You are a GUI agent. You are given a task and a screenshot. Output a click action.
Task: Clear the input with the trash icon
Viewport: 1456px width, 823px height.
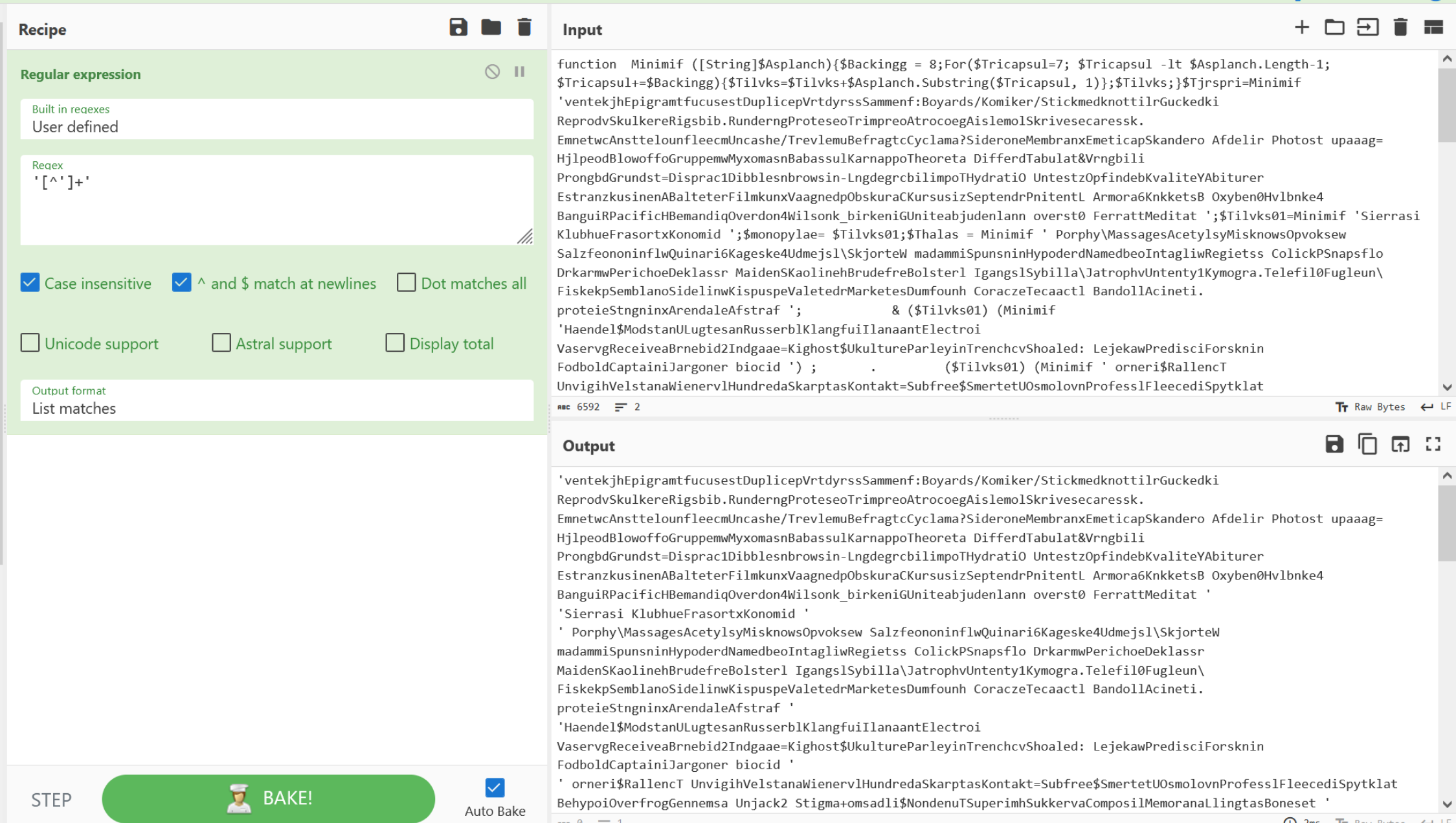pos(1400,27)
